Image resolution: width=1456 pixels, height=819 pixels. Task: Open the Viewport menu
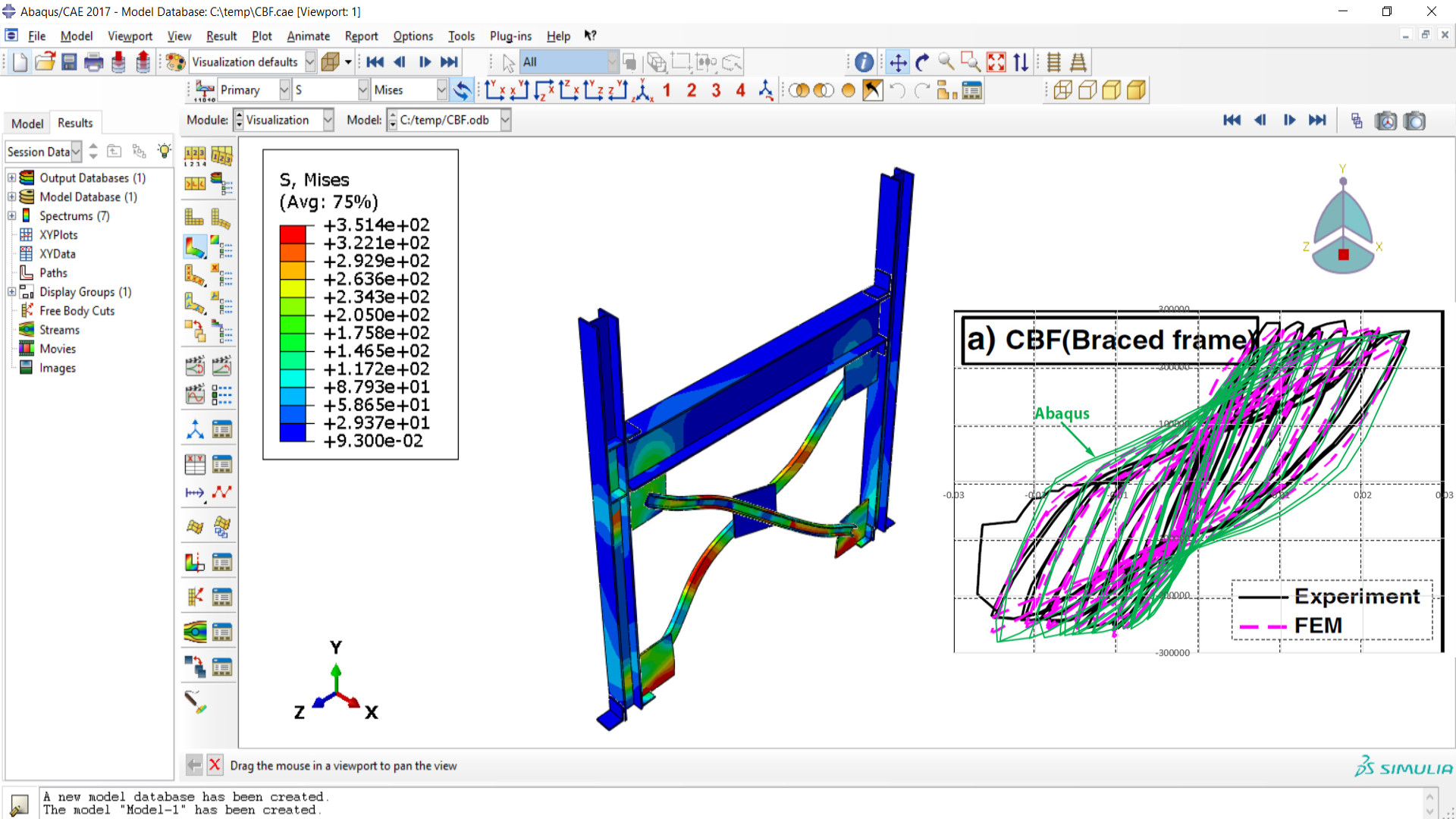(x=130, y=36)
